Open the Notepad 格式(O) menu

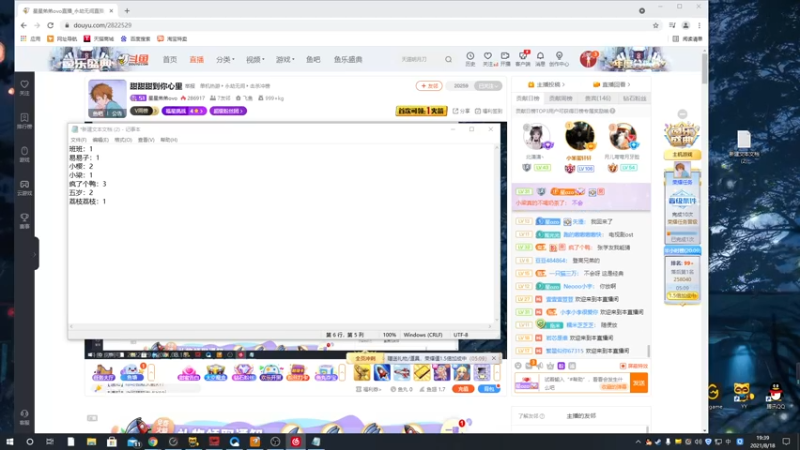(123, 140)
